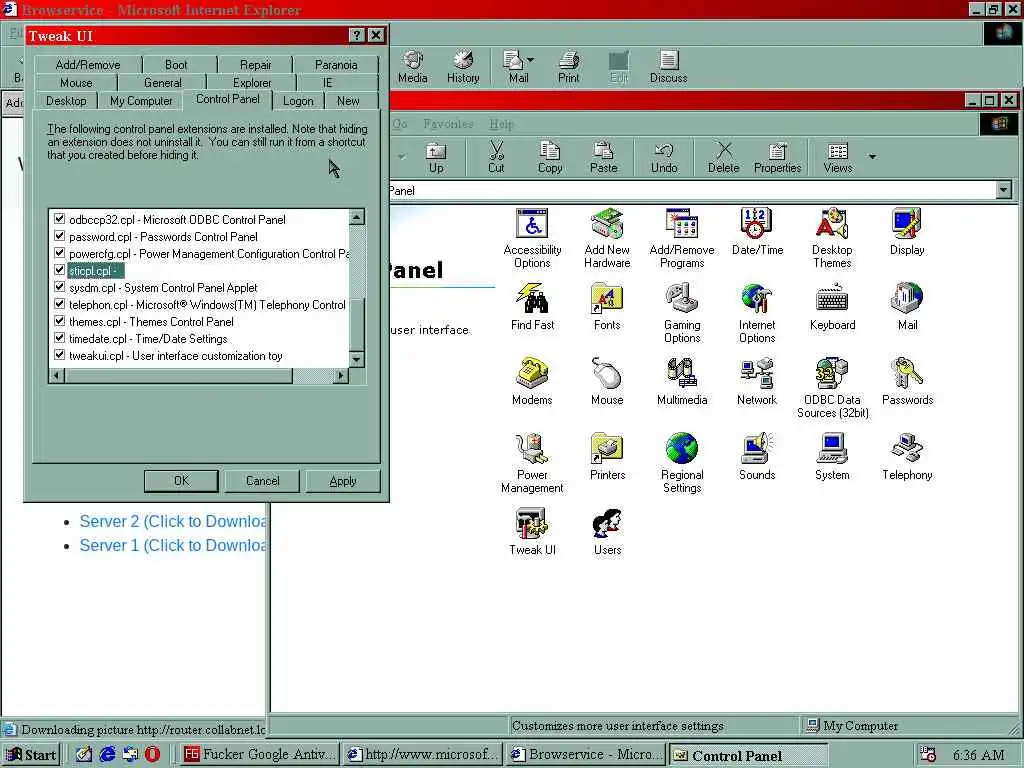Select the Telephony icon

click(907, 457)
